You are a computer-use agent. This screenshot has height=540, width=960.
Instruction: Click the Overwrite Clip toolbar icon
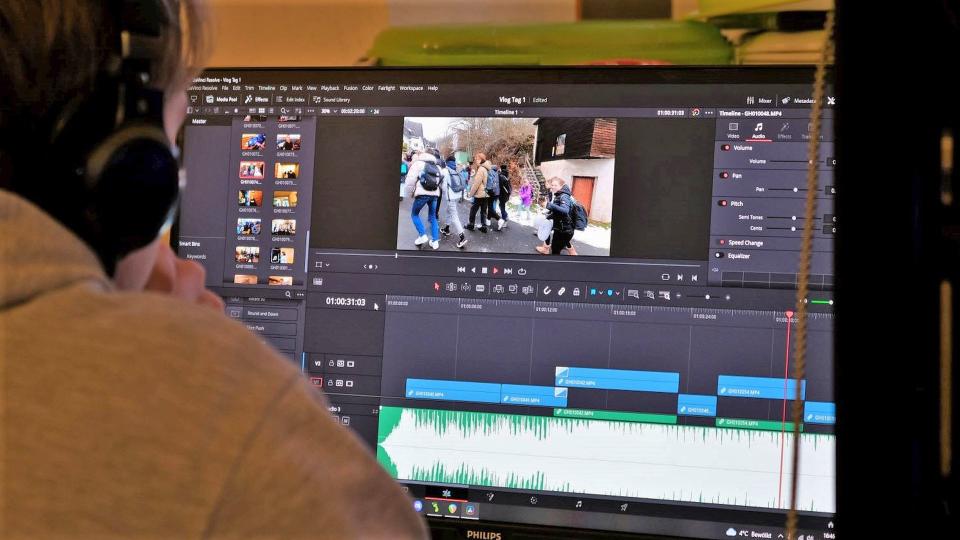[513, 288]
